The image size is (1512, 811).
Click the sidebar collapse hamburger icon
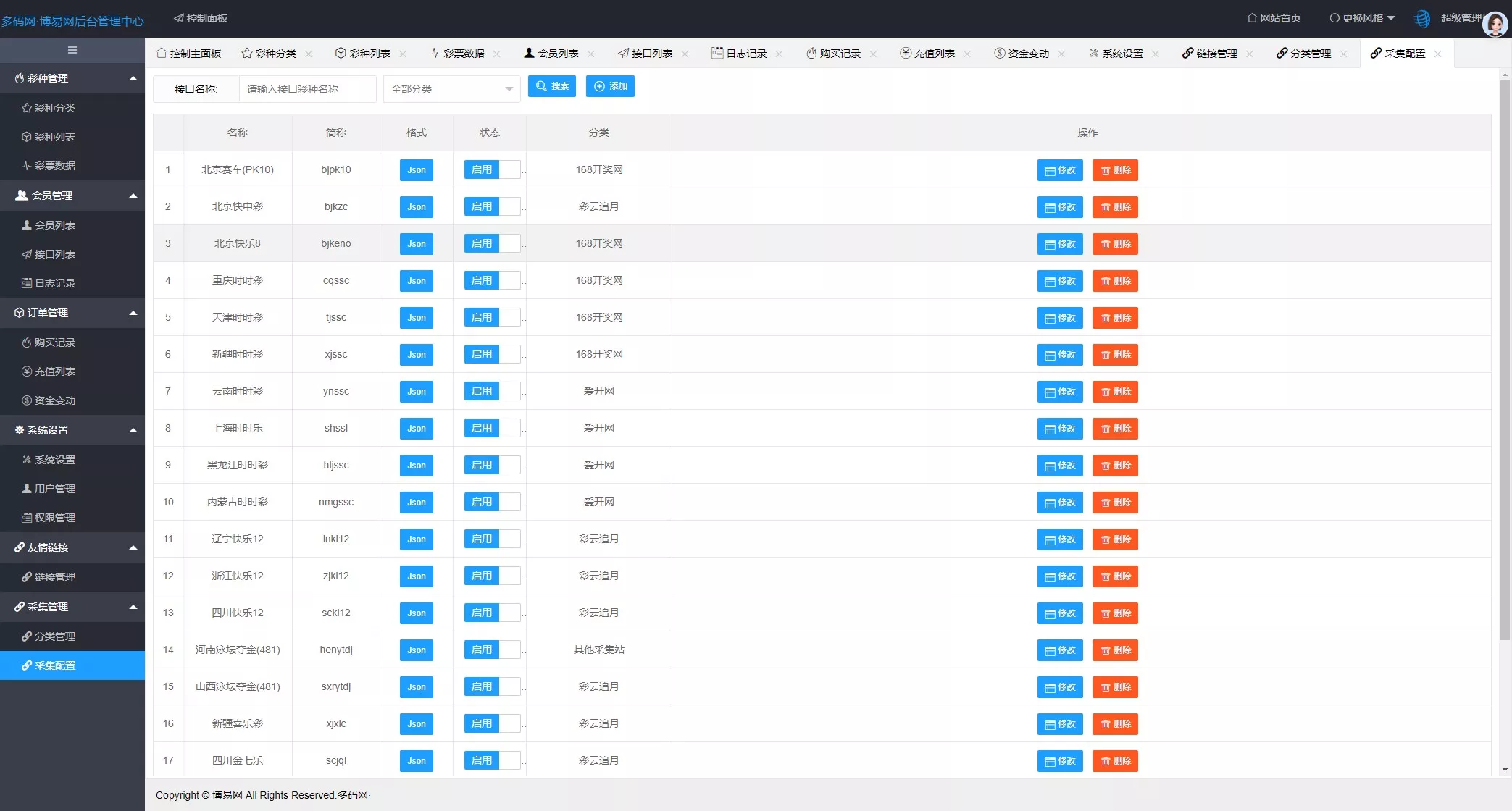(72, 50)
